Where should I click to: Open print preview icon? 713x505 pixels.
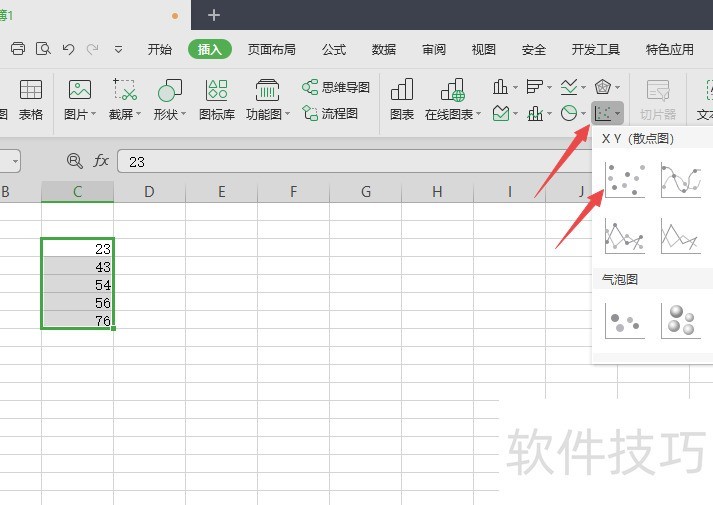coord(43,49)
